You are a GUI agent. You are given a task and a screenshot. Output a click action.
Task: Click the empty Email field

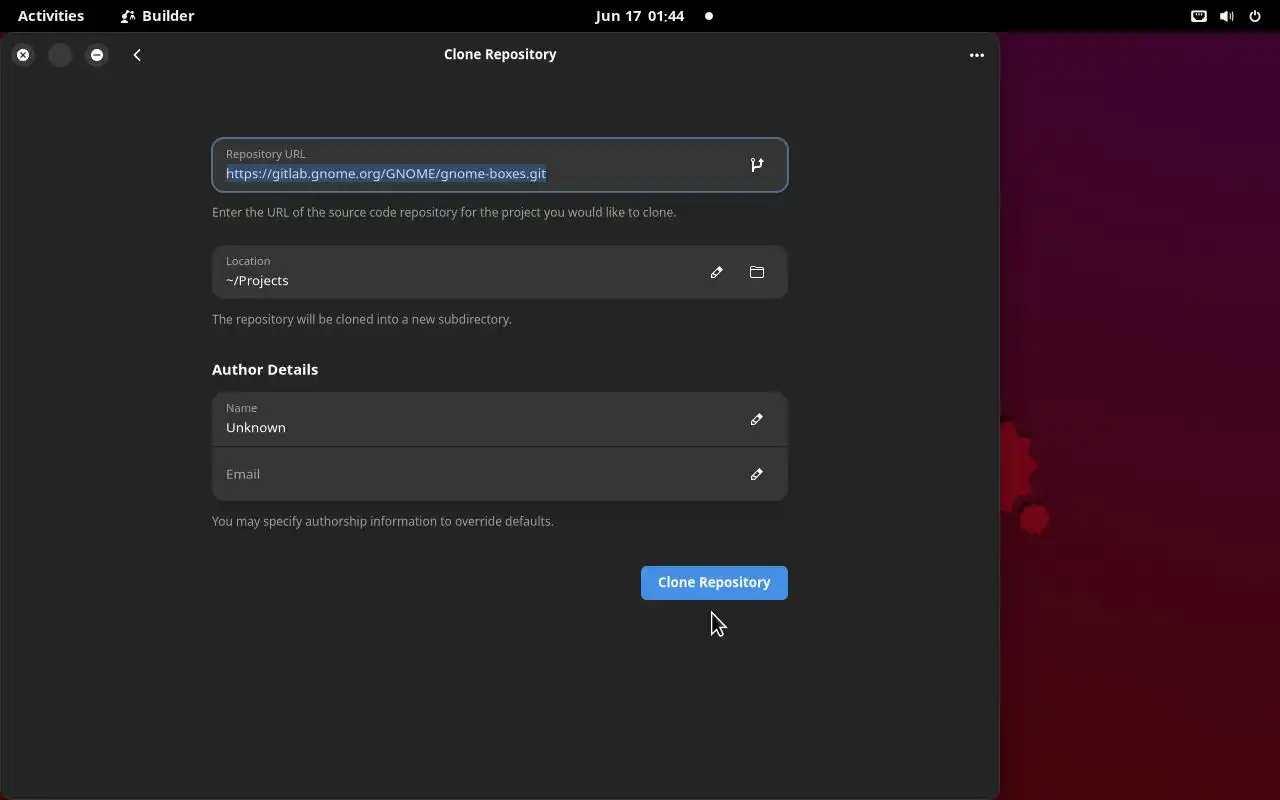point(500,474)
